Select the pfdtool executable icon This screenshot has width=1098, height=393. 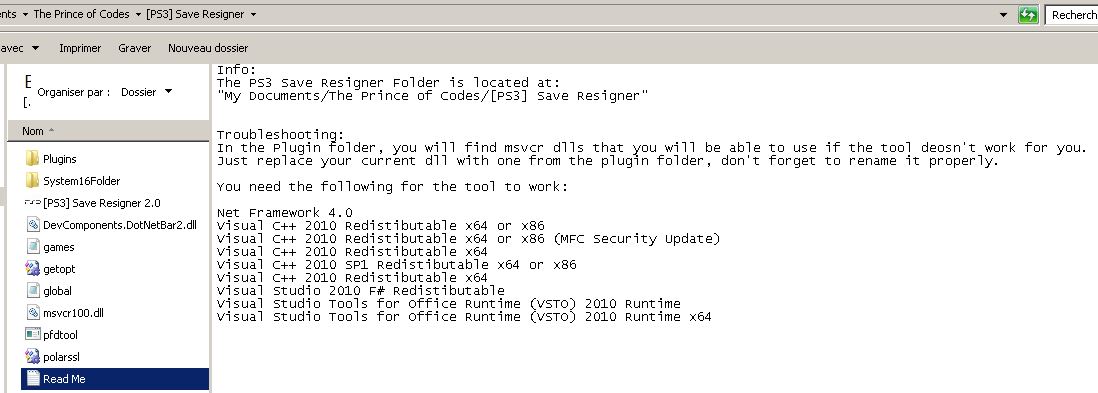(x=32, y=335)
